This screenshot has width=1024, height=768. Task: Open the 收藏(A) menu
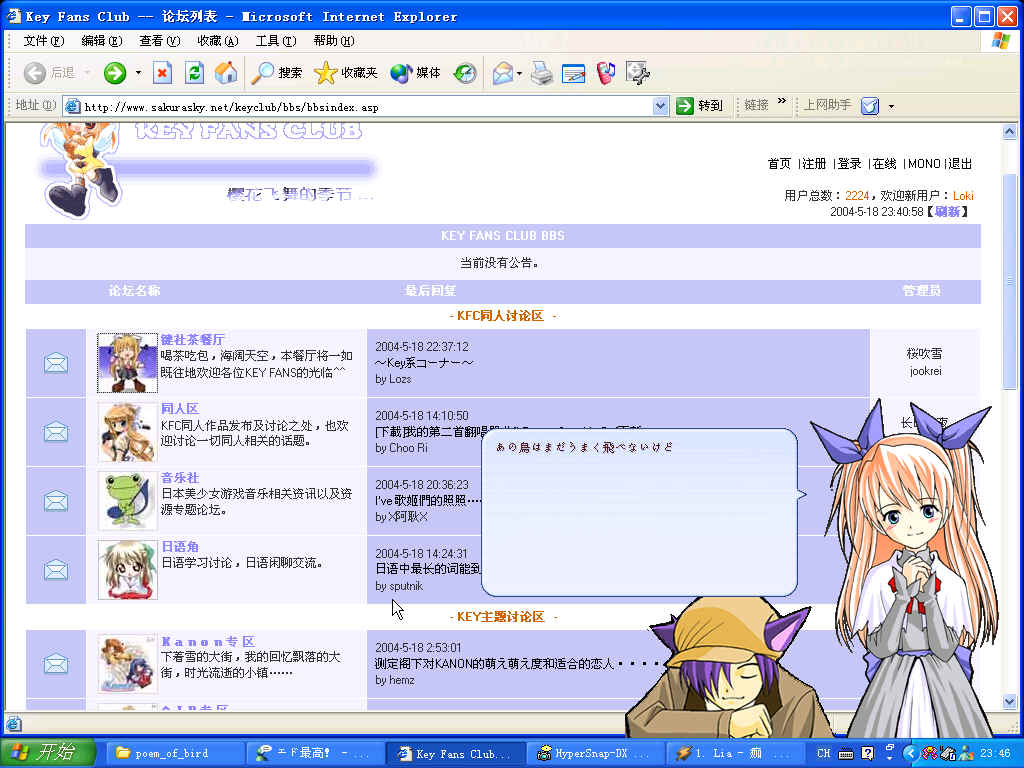[217, 40]
